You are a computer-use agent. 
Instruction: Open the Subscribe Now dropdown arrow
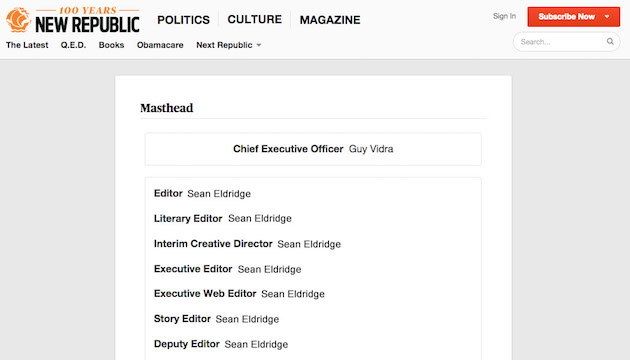coord(607,16)
